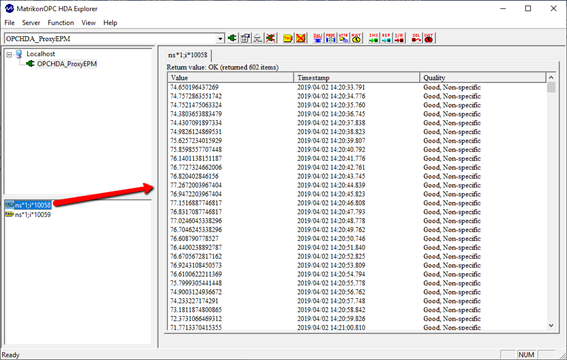
Task: Select item ns*1;i*10058 in the item list
Action: click(x=33, y=205)
